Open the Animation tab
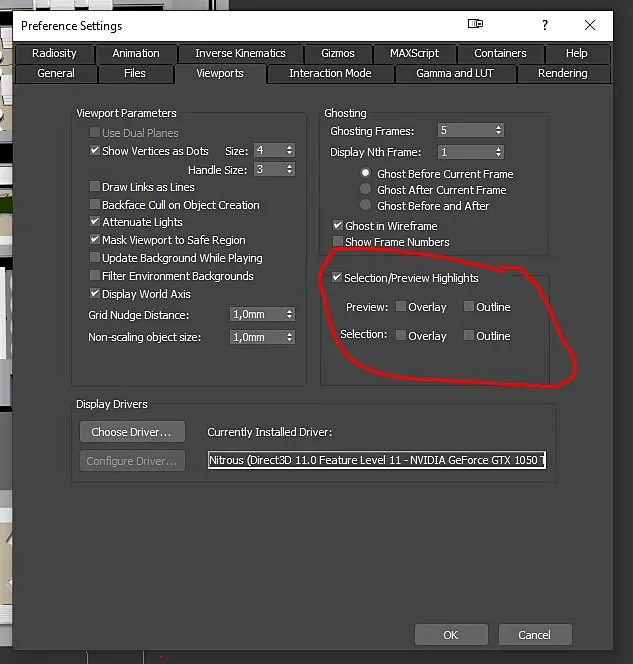633x664 pixels. pyautogui.click(x=136, y=53)
